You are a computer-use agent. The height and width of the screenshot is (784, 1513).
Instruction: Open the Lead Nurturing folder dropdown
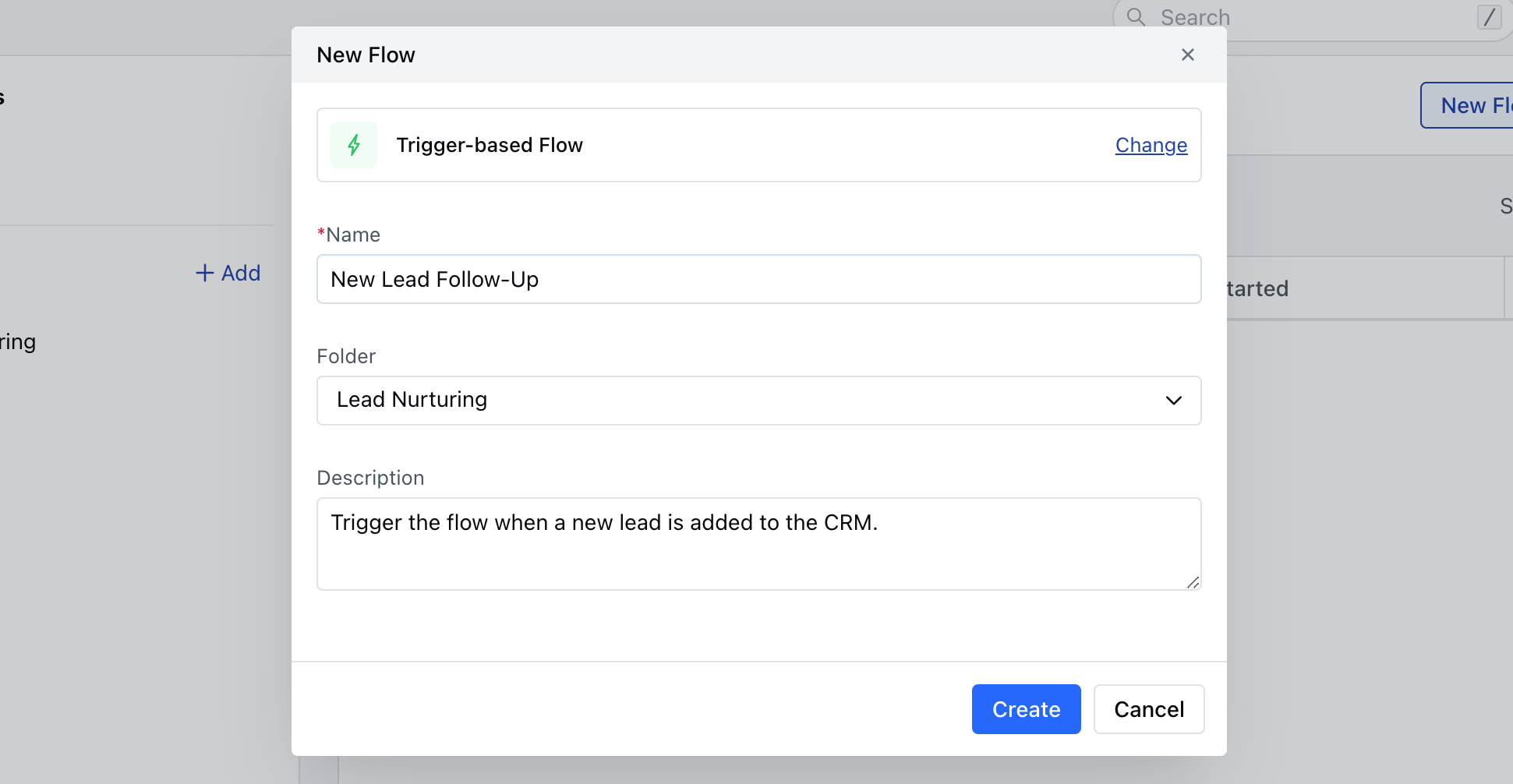pos(758,401)
